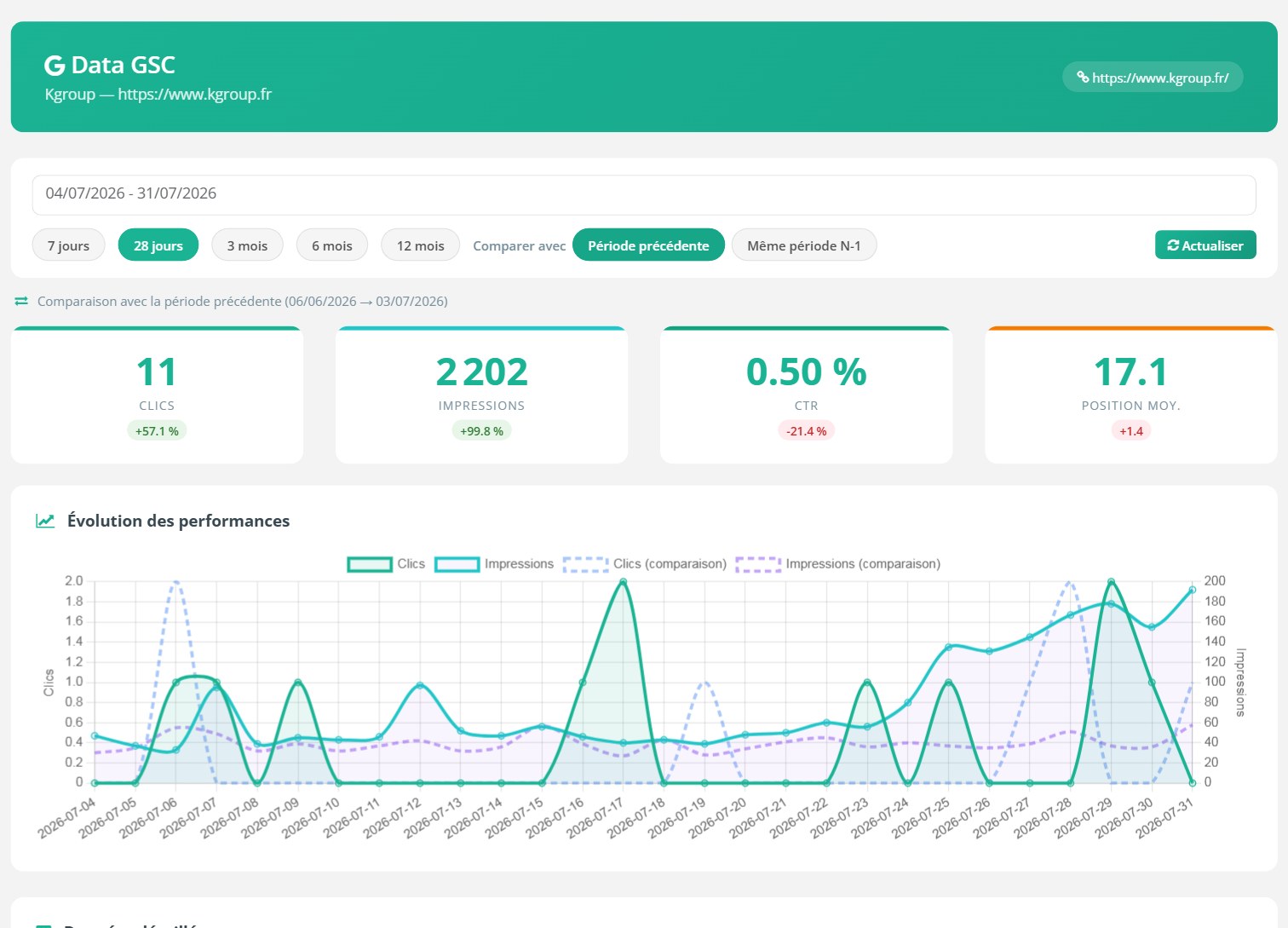Click the 2026-07-17 clicks peak data point
Screen dimensions: 1288x928
coord(623,582)
